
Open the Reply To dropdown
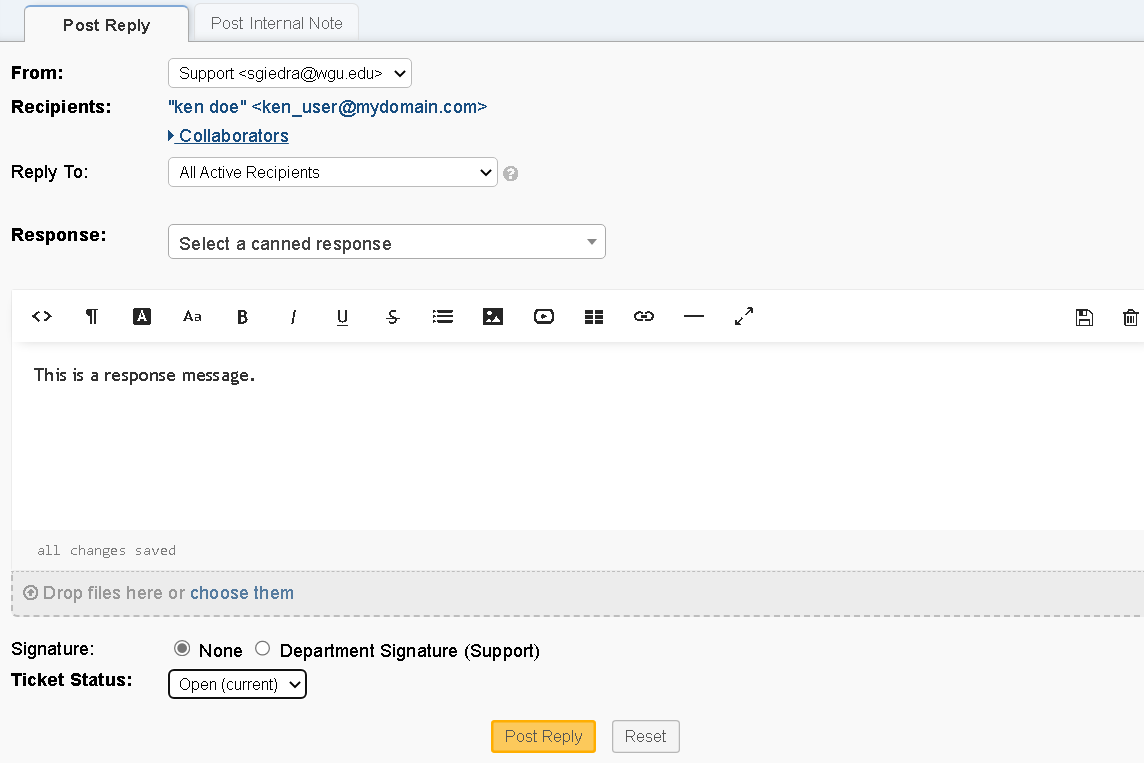[332, 172]
